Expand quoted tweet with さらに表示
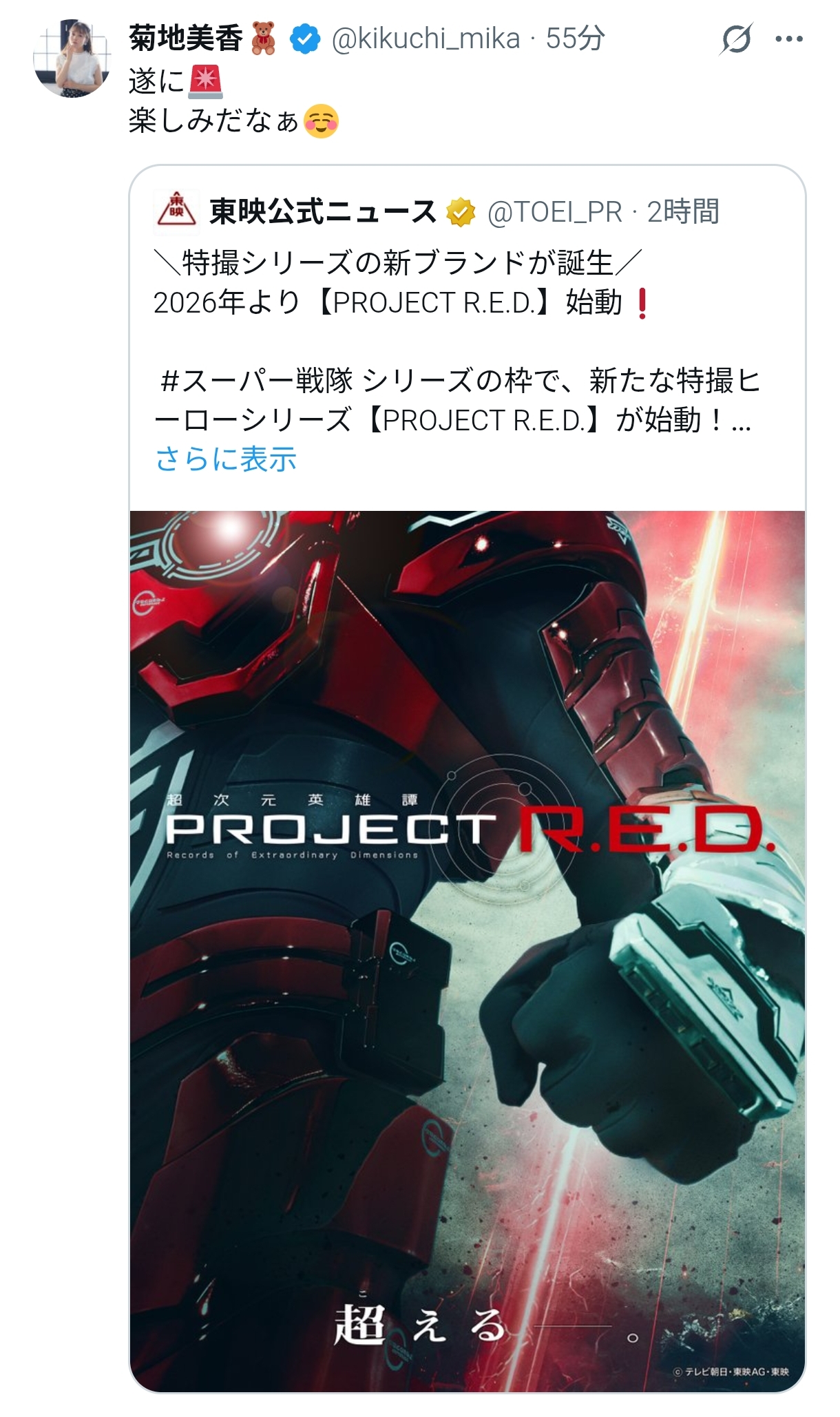 coord(226,459)
